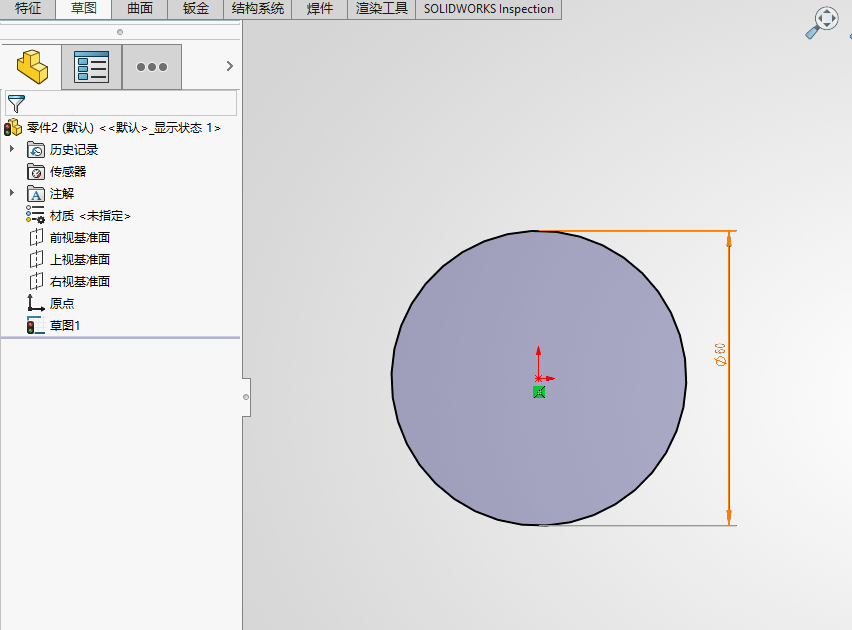Select the 注解 tree item
The height and width of the screenshot is (630, 852).
click(x=62, y=194)
